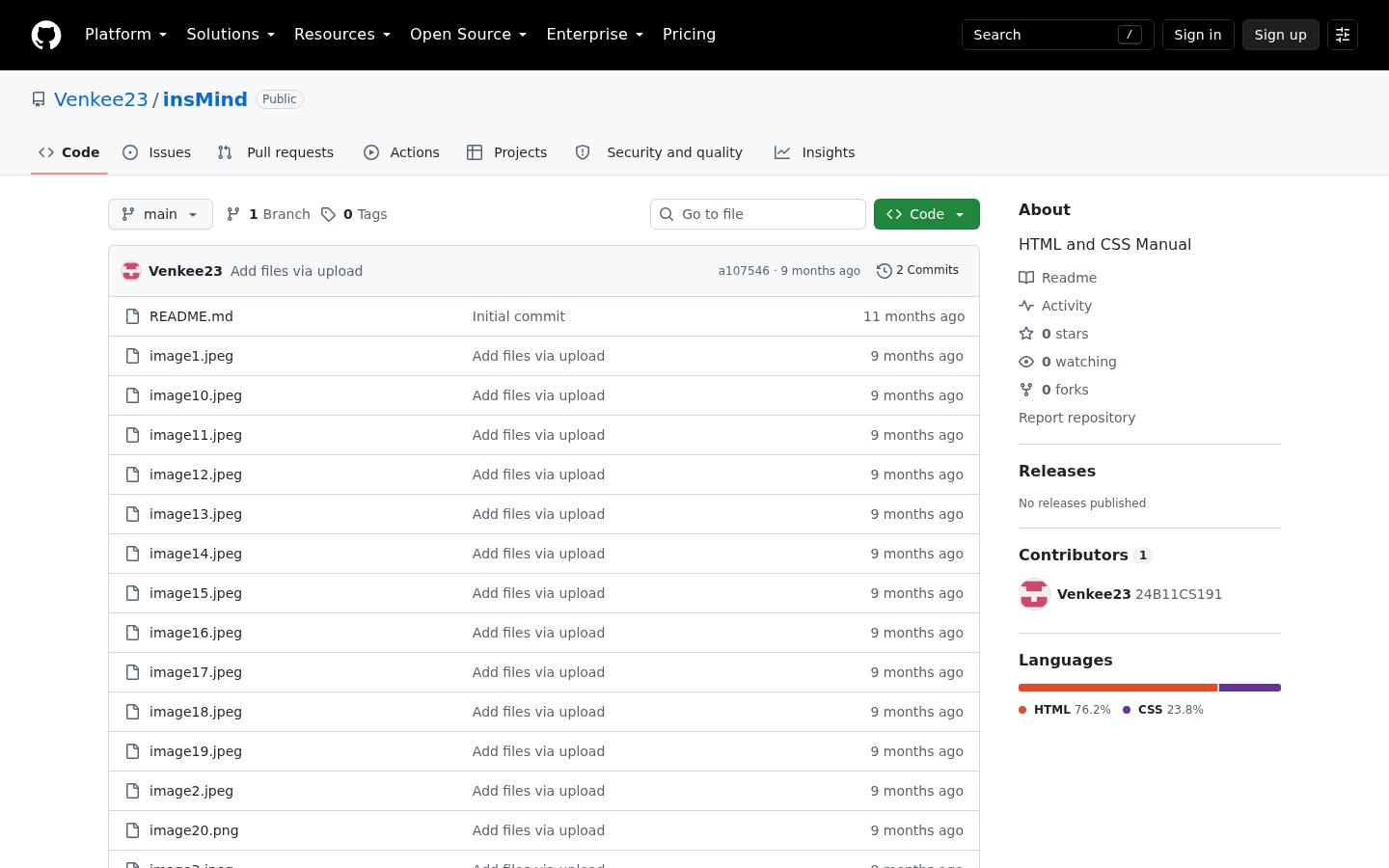
Task: Click the file icon next to image1.jpeg
Action: (133, 356)
